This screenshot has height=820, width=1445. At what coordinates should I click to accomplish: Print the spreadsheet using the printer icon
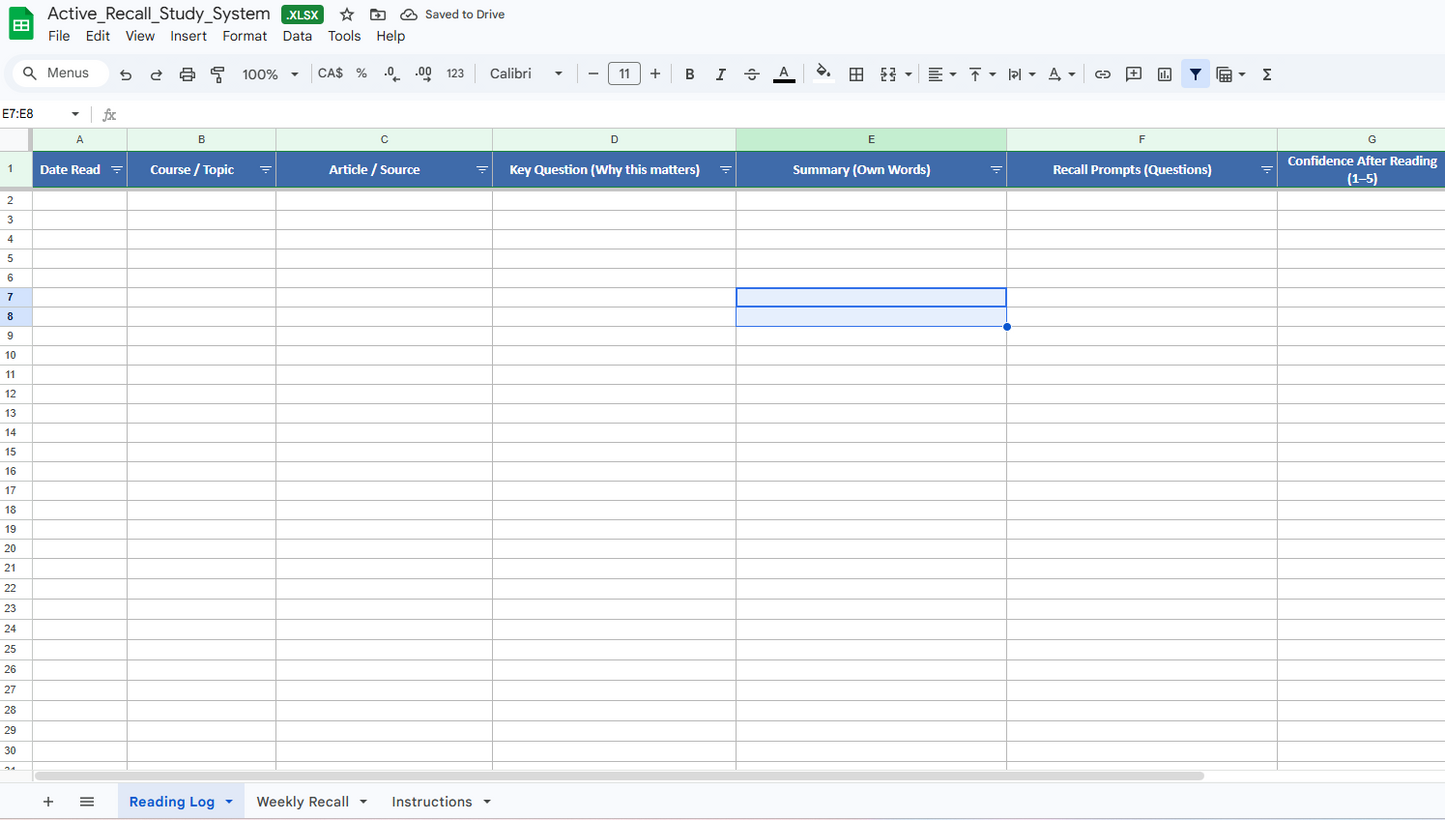click(x=187, y=74)
